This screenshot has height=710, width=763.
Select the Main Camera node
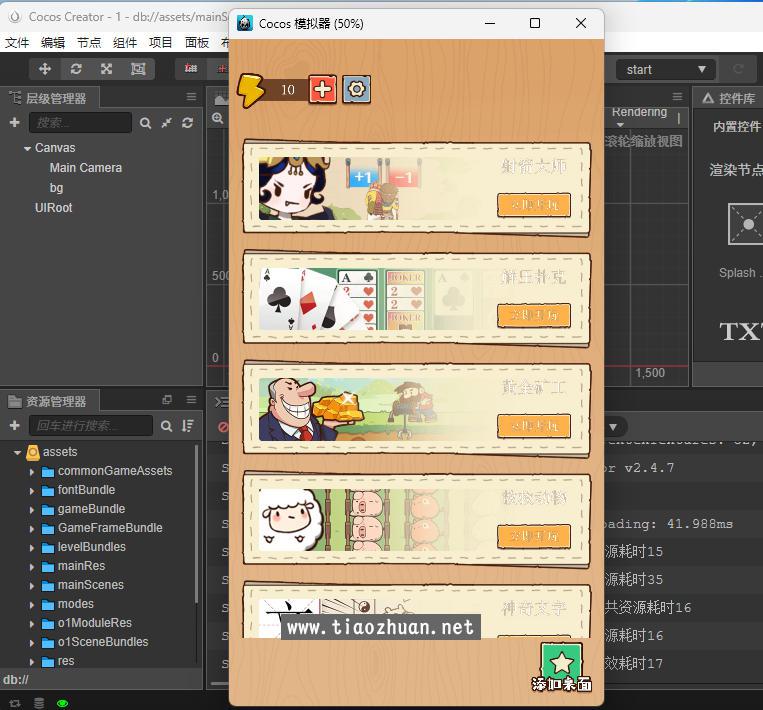click(86, 168)
